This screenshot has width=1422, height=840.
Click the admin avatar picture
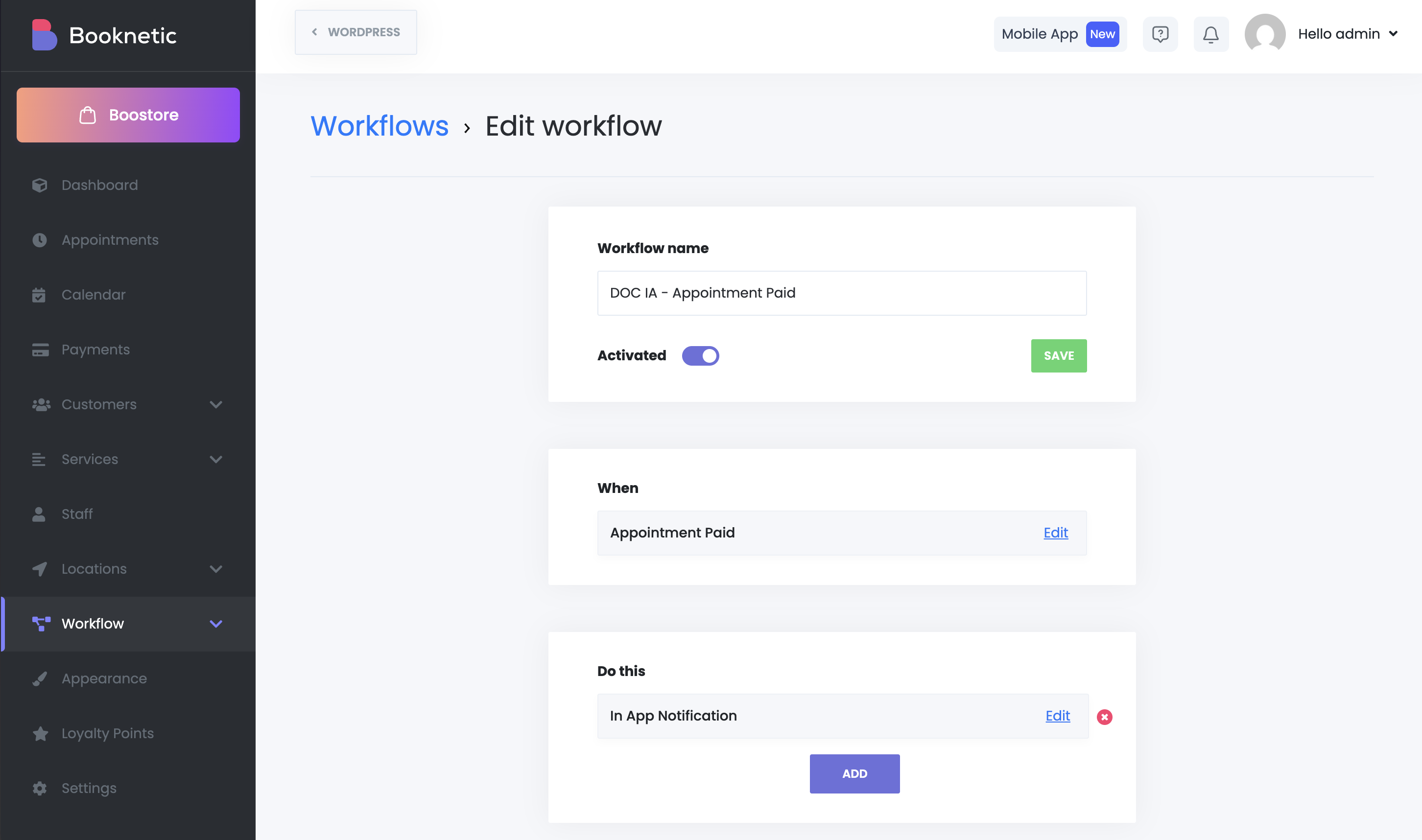coord(1264,34)
